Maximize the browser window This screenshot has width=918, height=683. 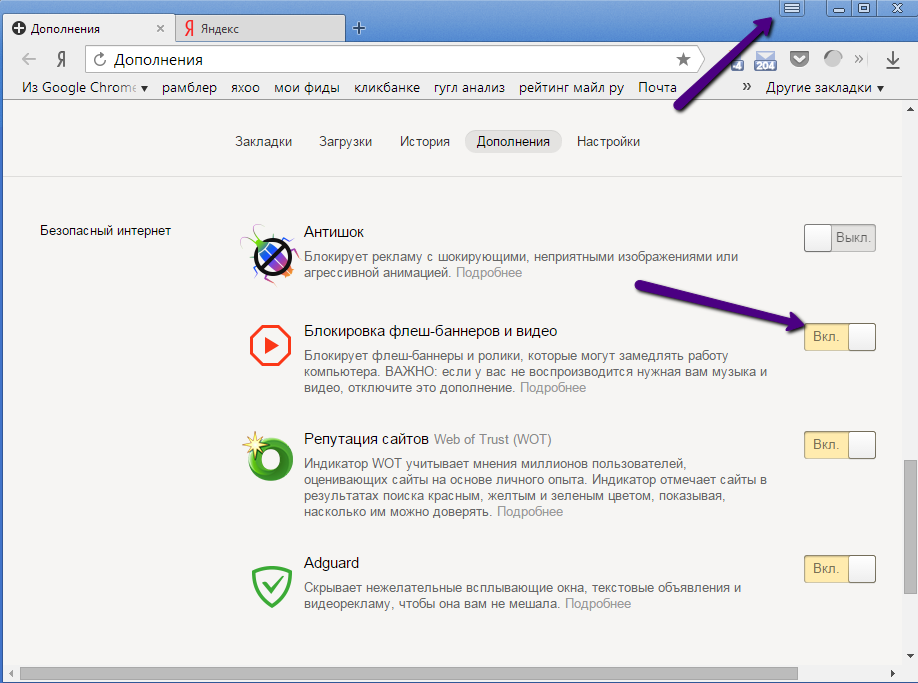click(864, 8)
